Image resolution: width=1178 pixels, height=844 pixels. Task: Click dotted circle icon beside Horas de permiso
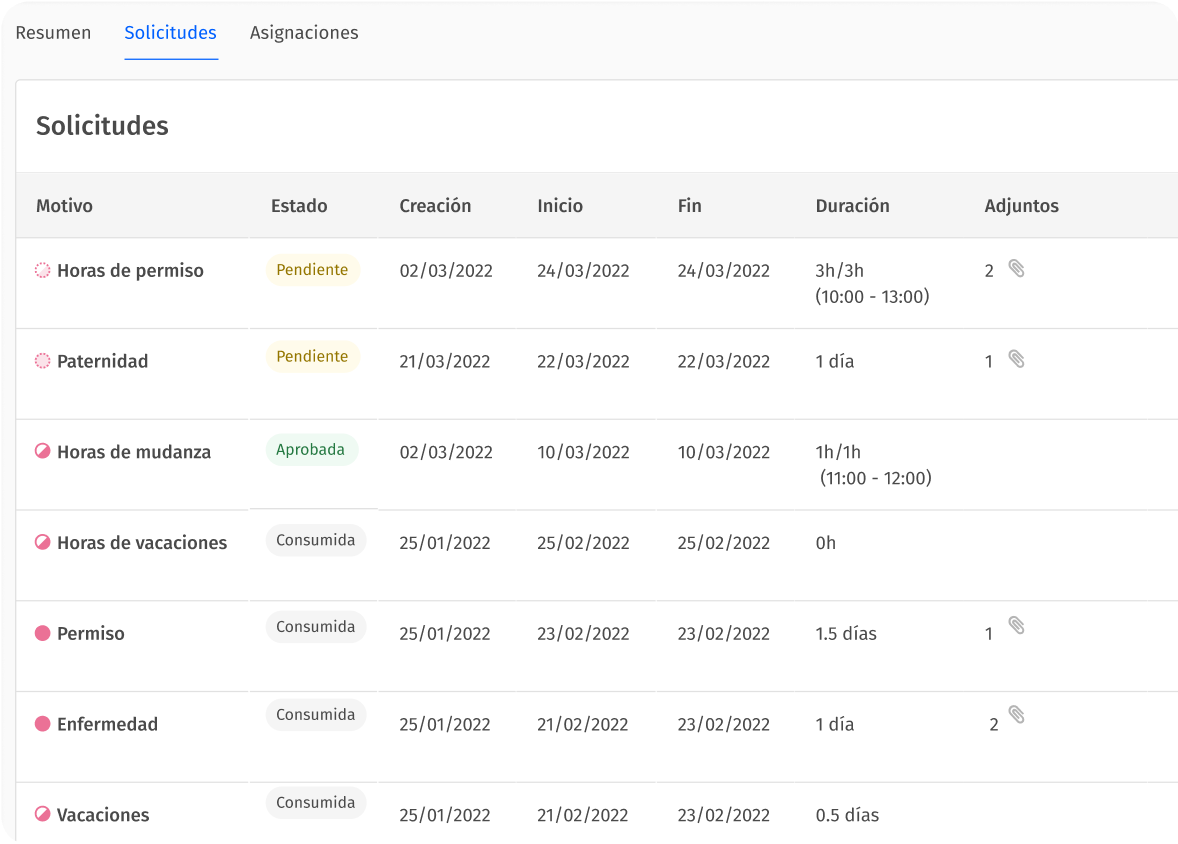click(42, 270)
